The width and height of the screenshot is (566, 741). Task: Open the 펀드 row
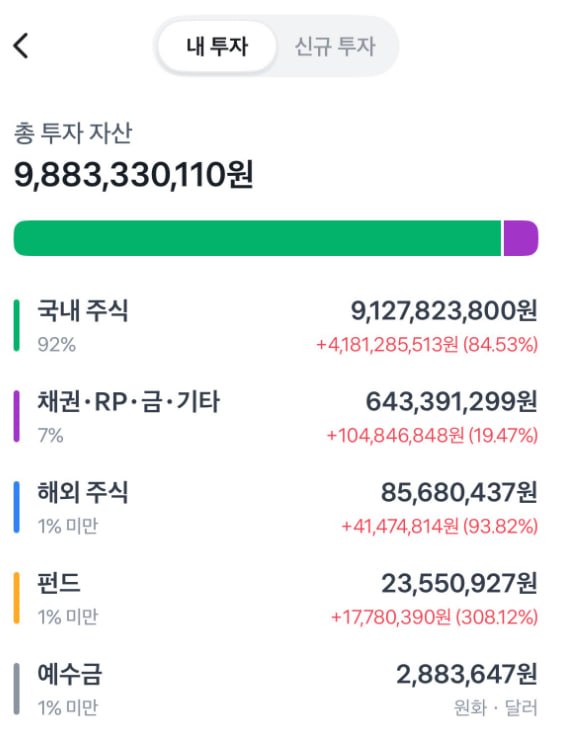point(276,598)
